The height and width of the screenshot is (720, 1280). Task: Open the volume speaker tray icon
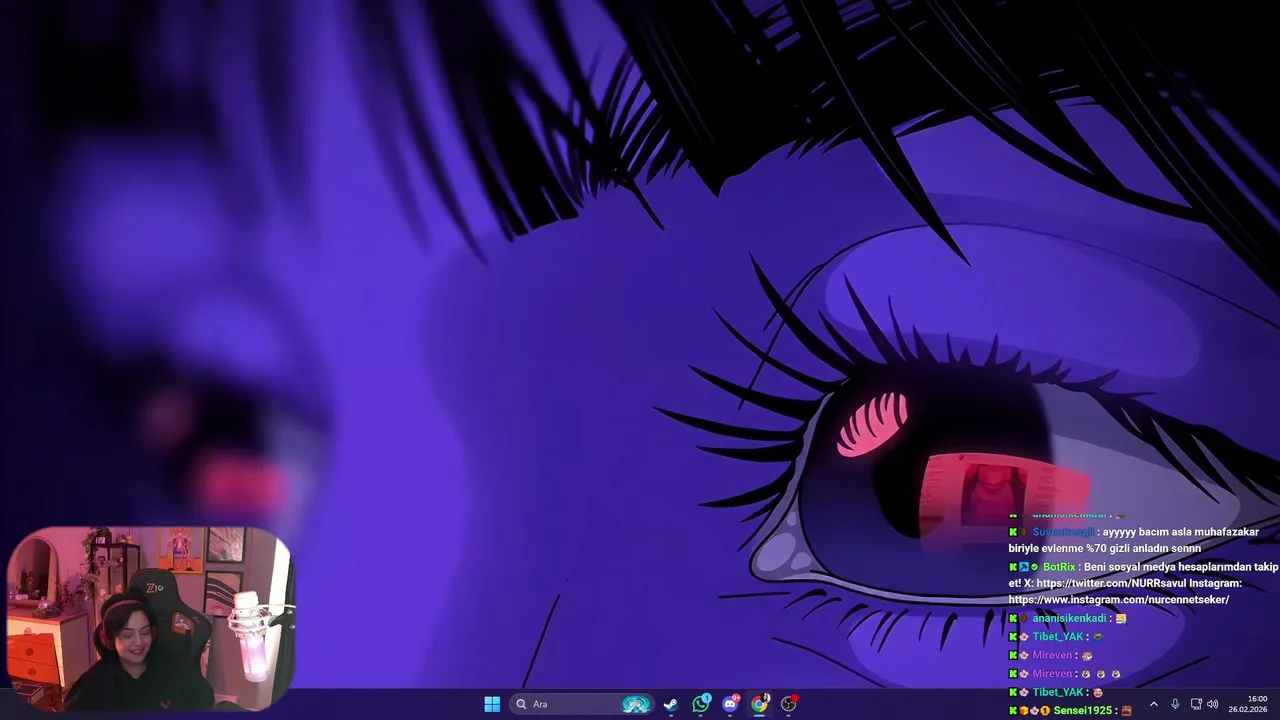point(1213,704)
